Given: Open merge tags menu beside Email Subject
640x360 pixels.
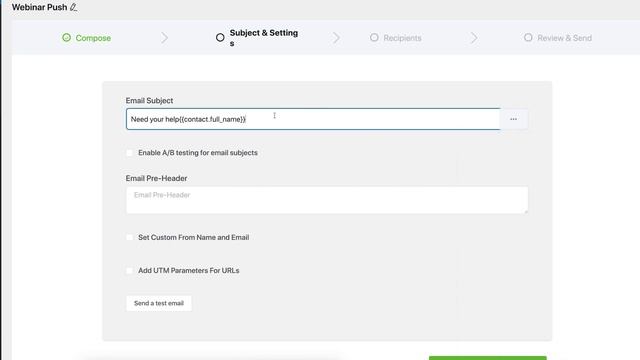Looking at the screenshot, I should 513,119.
